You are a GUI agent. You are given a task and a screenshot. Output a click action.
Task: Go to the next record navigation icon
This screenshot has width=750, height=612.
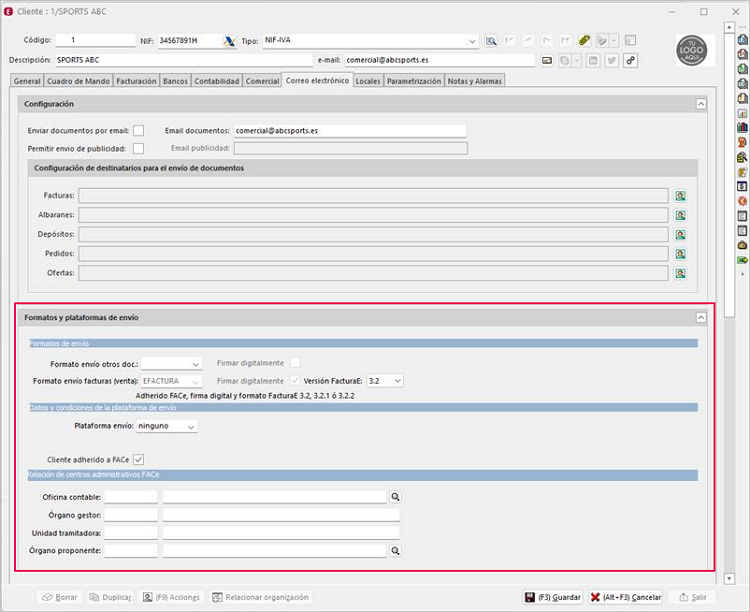pyautogui.click(x=547, y=40)
